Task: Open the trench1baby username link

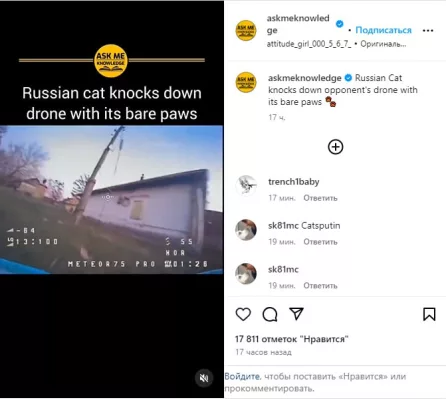Action: pyautogui.click(x=294, y=182)
